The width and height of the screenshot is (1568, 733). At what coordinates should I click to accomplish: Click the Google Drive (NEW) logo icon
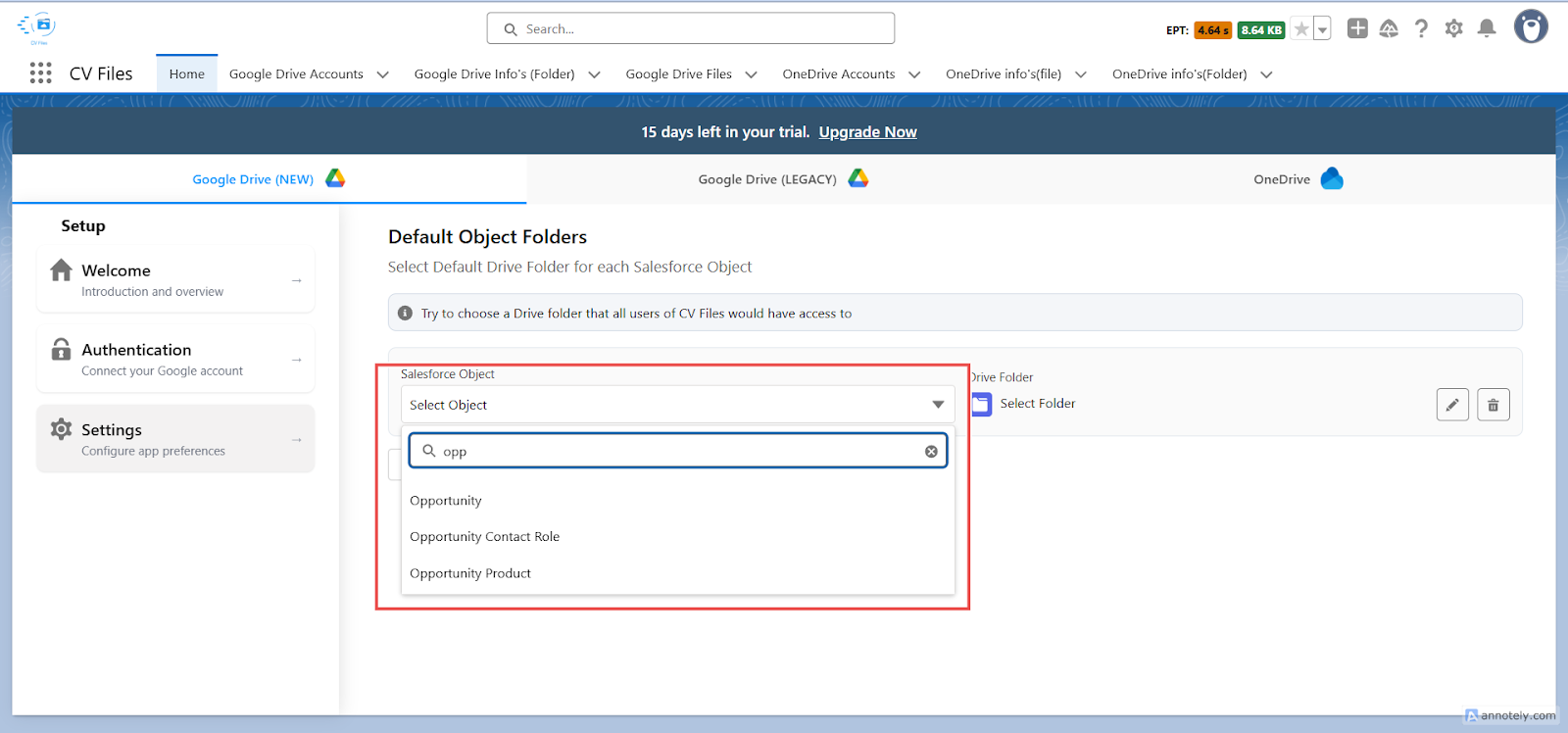335,178
